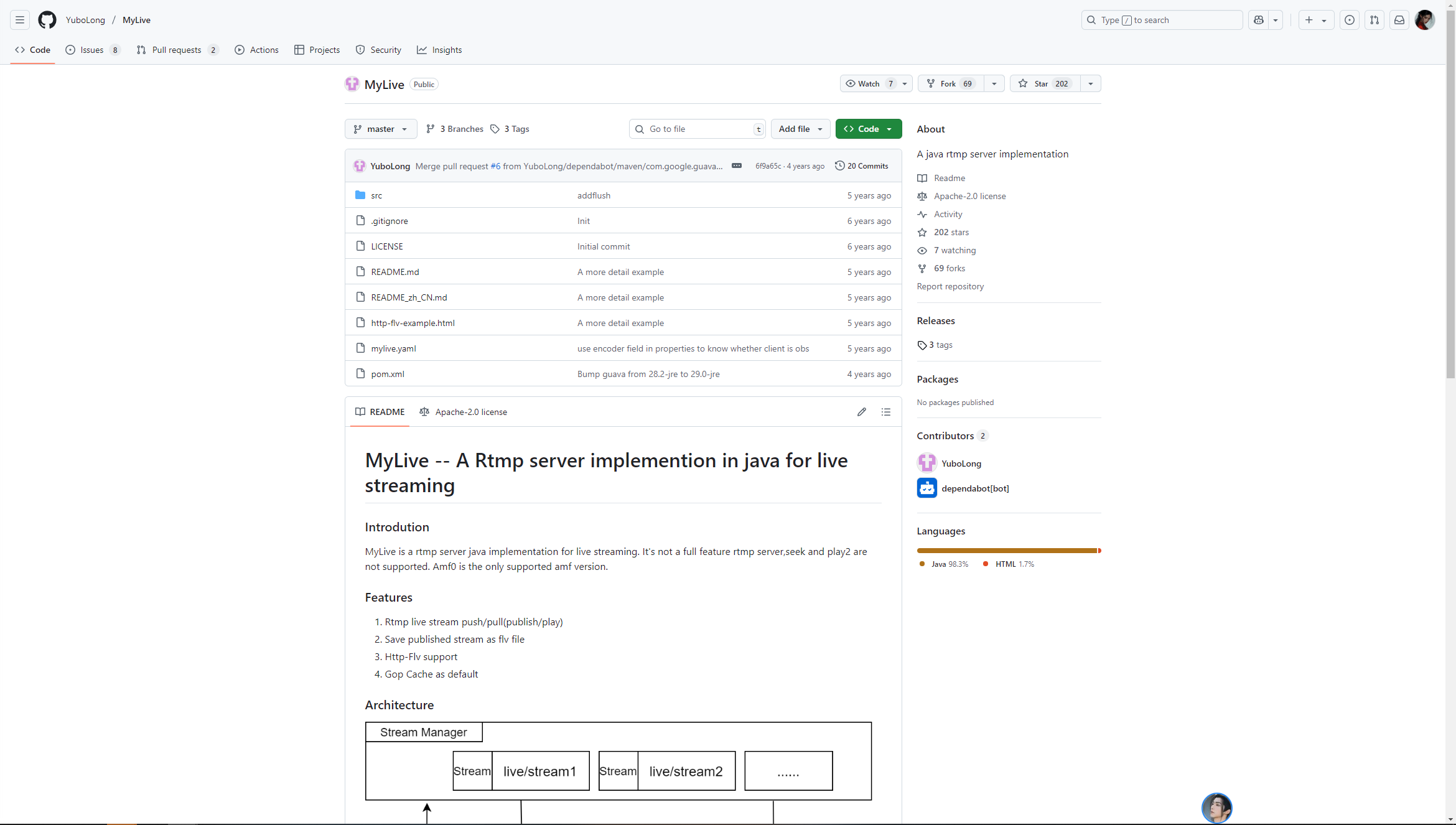Select the Apache-2.0 license tab
1456x825 pixels.
(464, 412)
